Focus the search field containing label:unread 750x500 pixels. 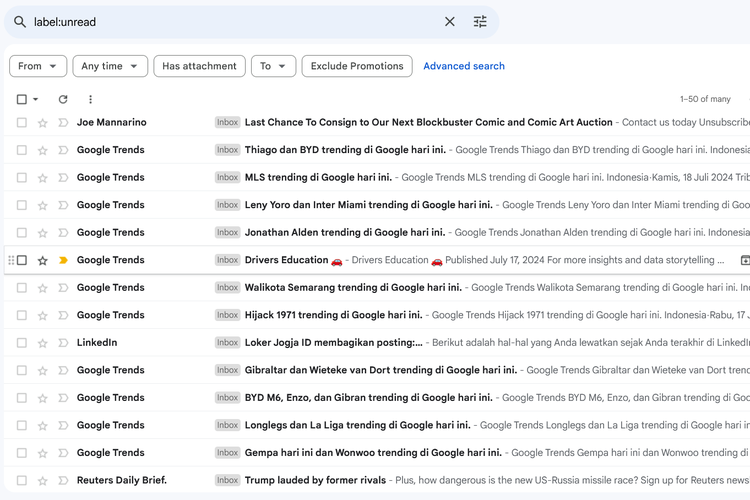(x=234, y=22)
